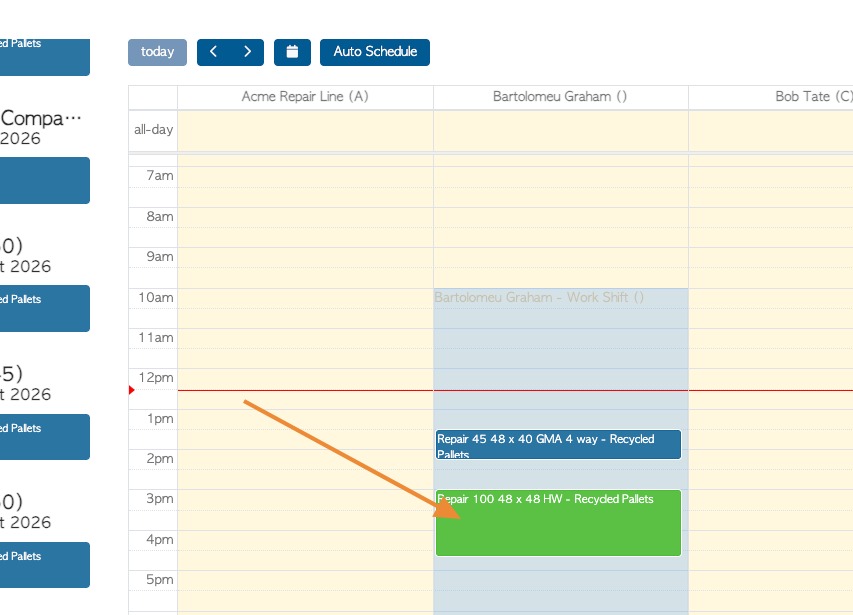Click the all-day cell for Acme Repair Line

pyautogui.click(x=305, y=131)
